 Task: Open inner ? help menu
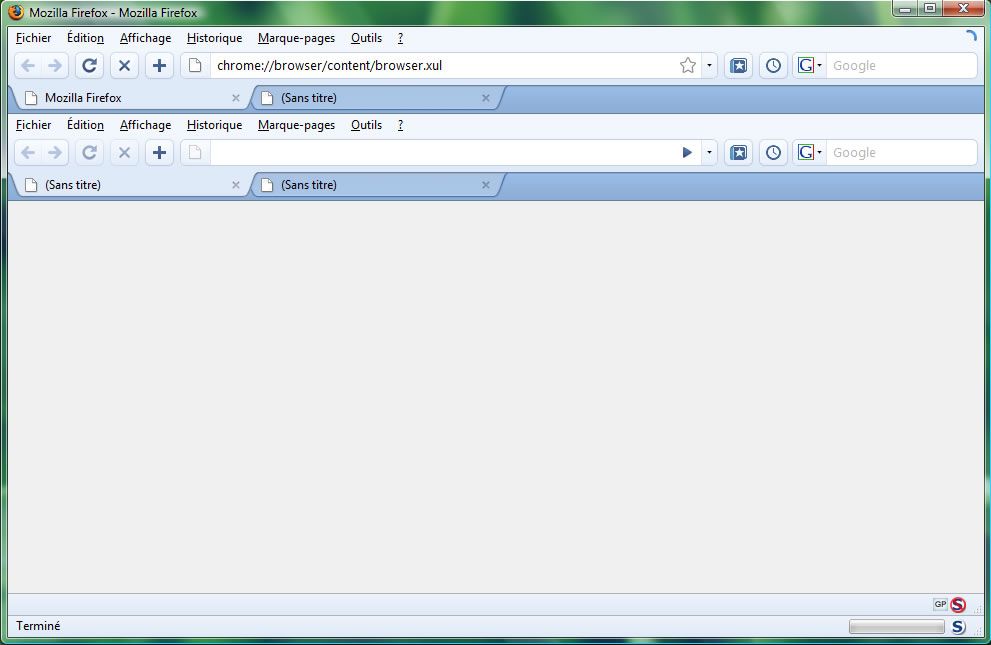tap(400, 125)
